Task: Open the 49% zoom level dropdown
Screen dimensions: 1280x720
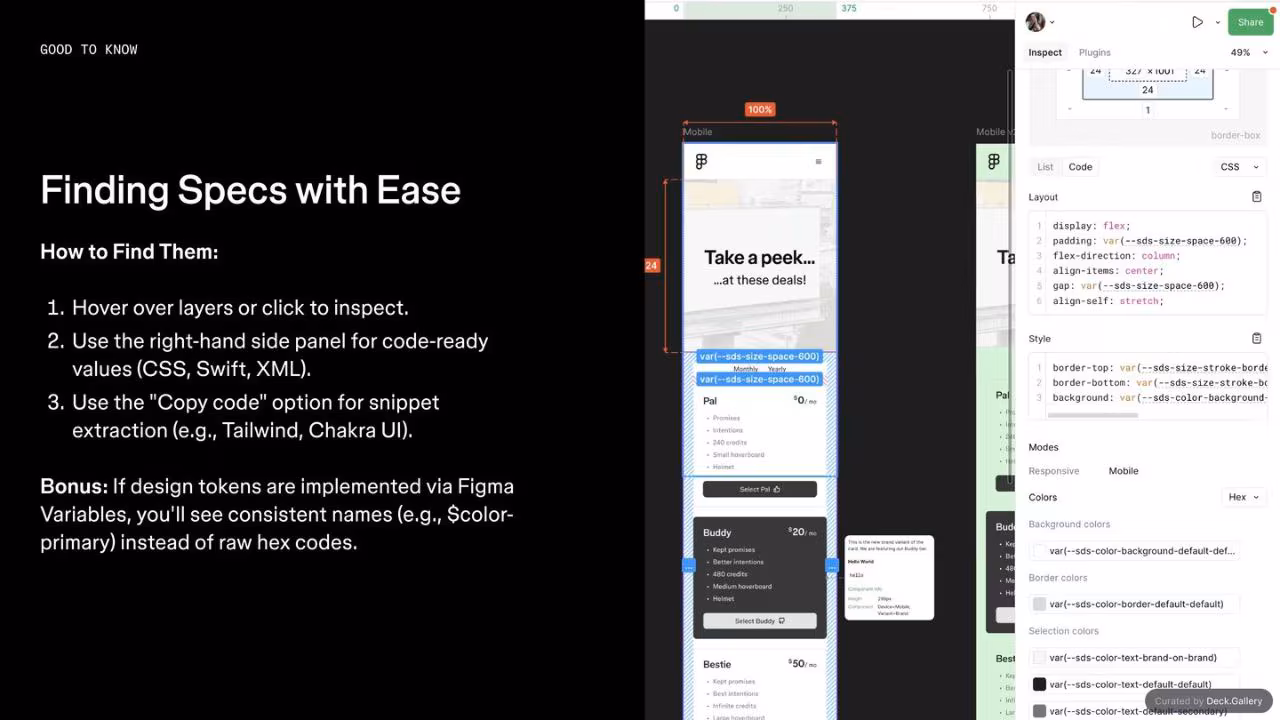Action: click(1249, 52)
